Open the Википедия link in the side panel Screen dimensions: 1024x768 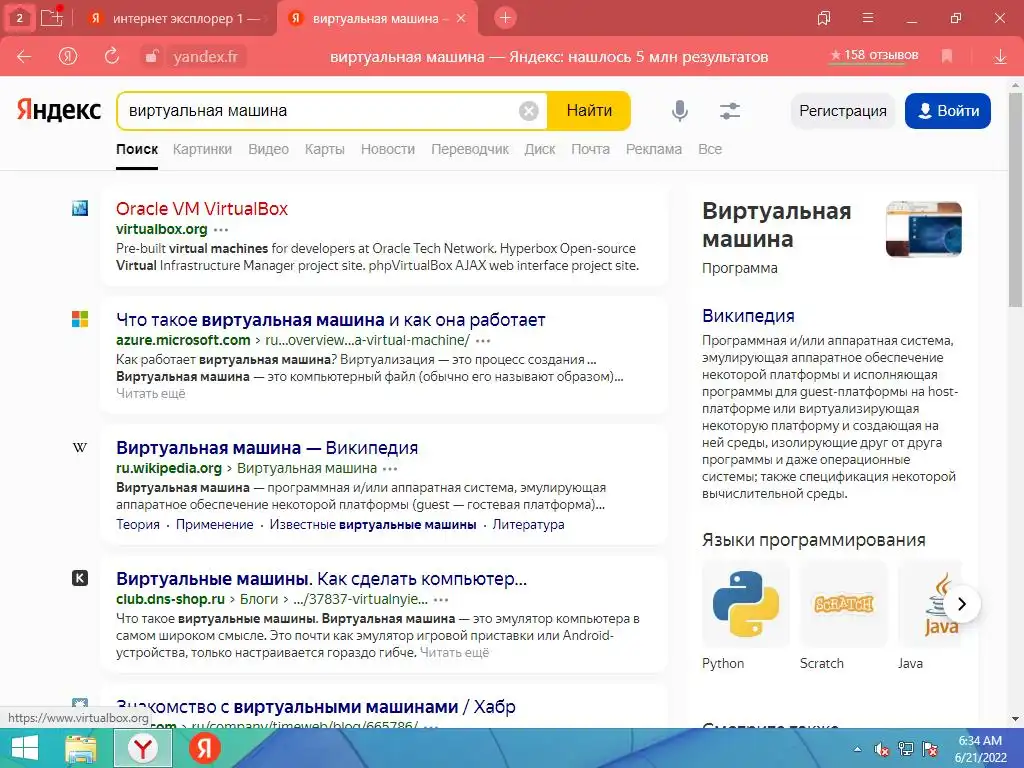(x=748, y=316)
